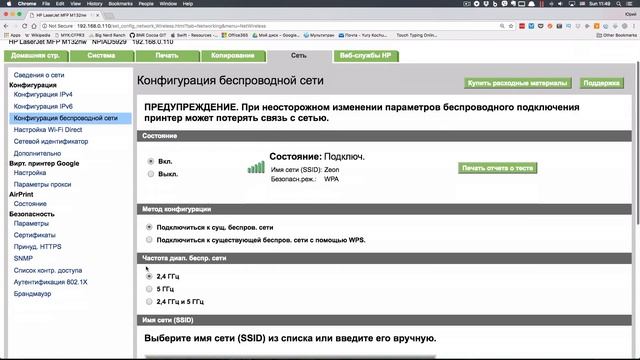Image resolution: width=640 pixels, height=360 pixels.
Task: Choose Подключиться к сущ. беспров. сети option
Action: click(x=149, y=227)
